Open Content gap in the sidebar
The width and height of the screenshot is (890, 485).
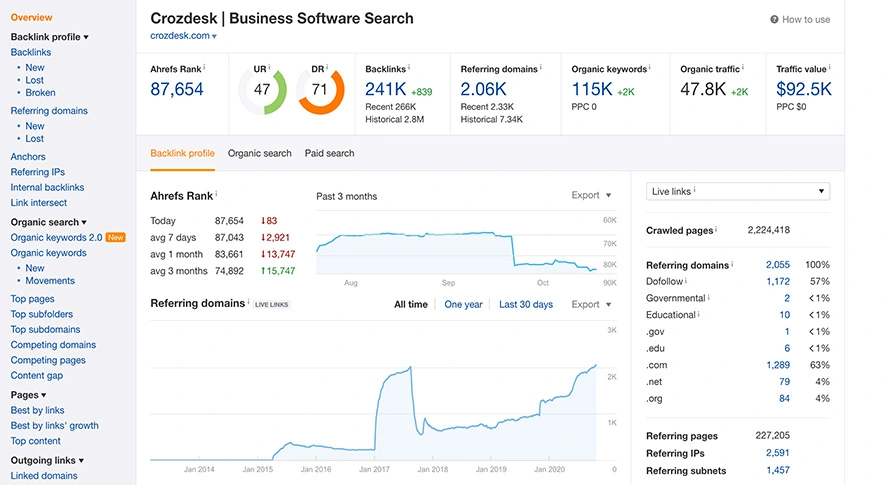tap(36, 376)
